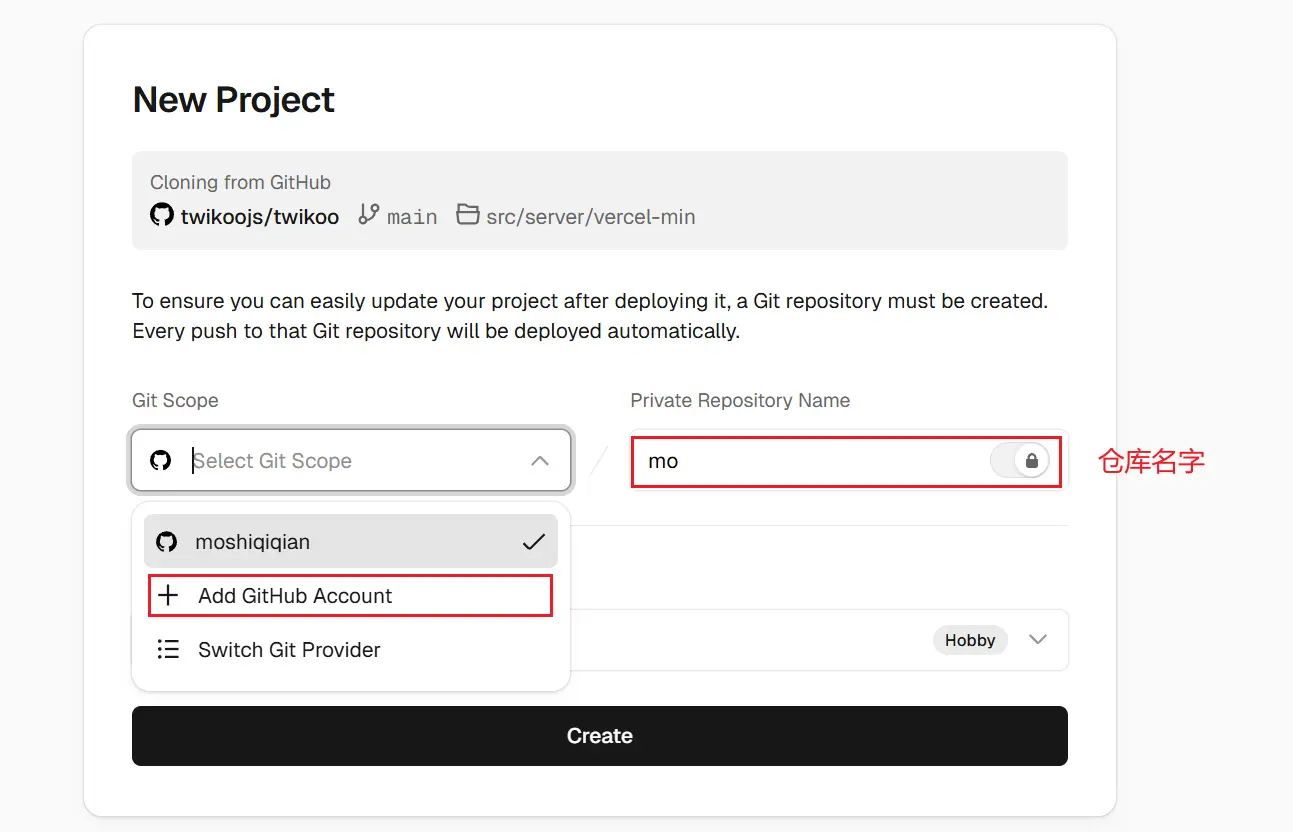Click the GitHub logo beside twikoojs/twikoo
The image size is (1293, 832).
click(161, 215)
